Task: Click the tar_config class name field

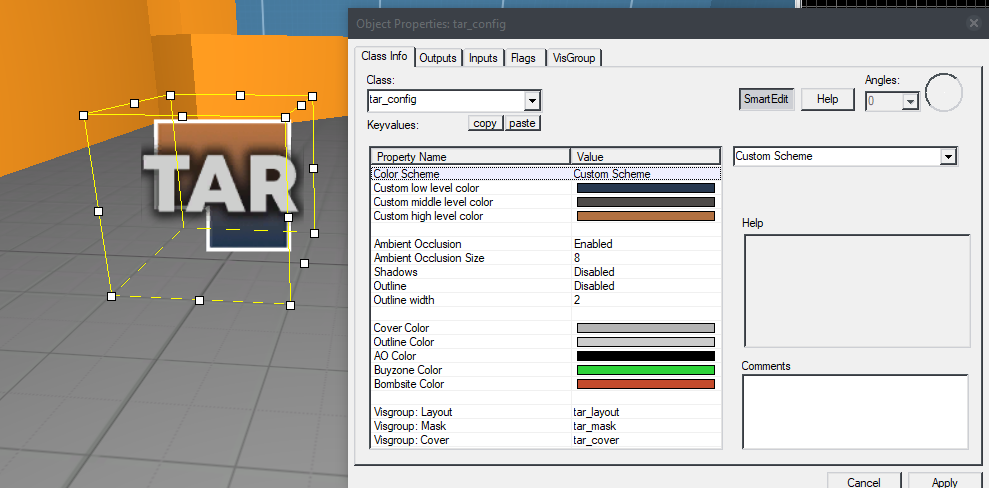Action: click(446, 100)
